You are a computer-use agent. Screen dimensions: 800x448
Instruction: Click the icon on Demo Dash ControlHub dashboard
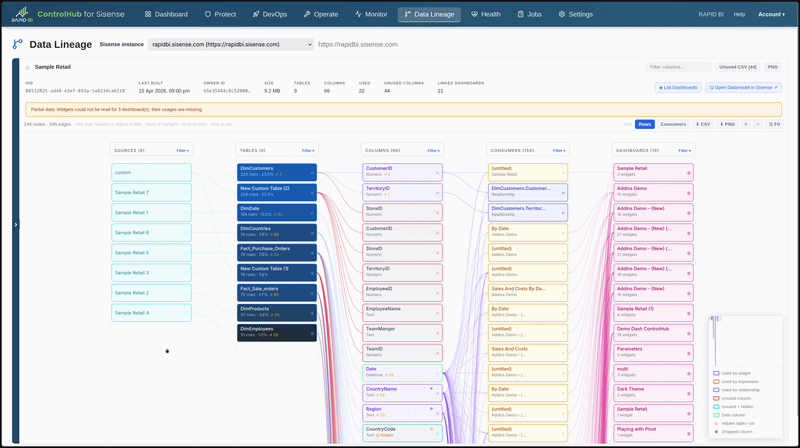689,334
